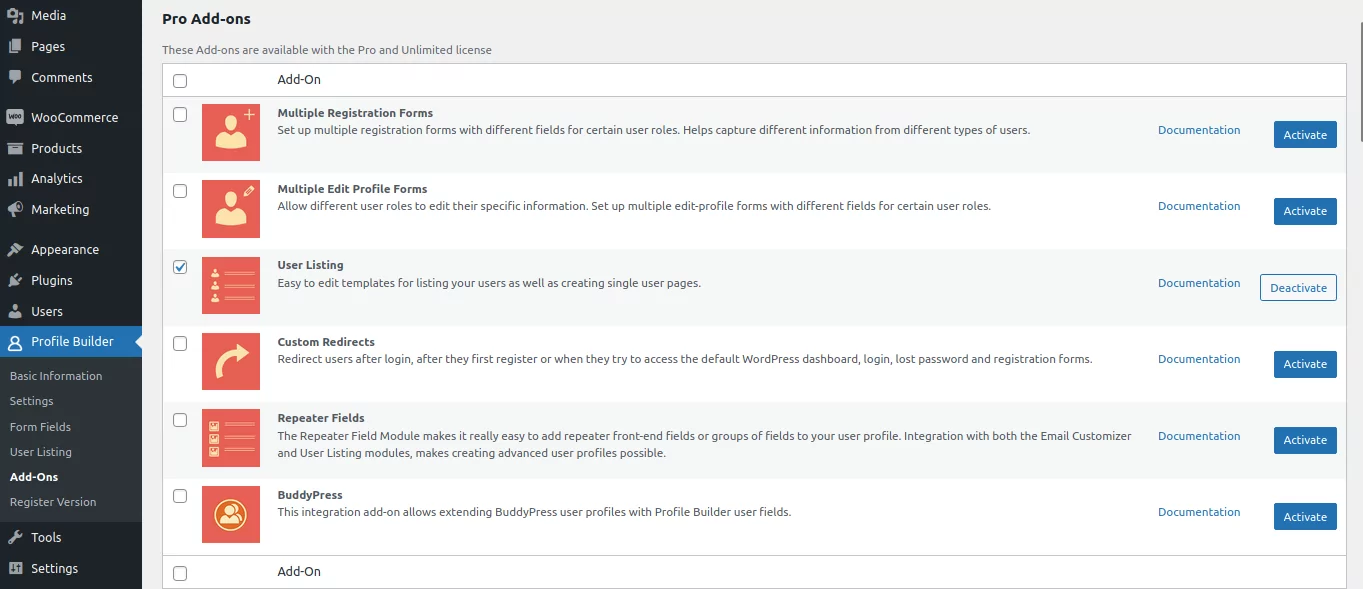Open Documentation link for Custom Redirects
1363x589 pixels.
pos(1198,359)
